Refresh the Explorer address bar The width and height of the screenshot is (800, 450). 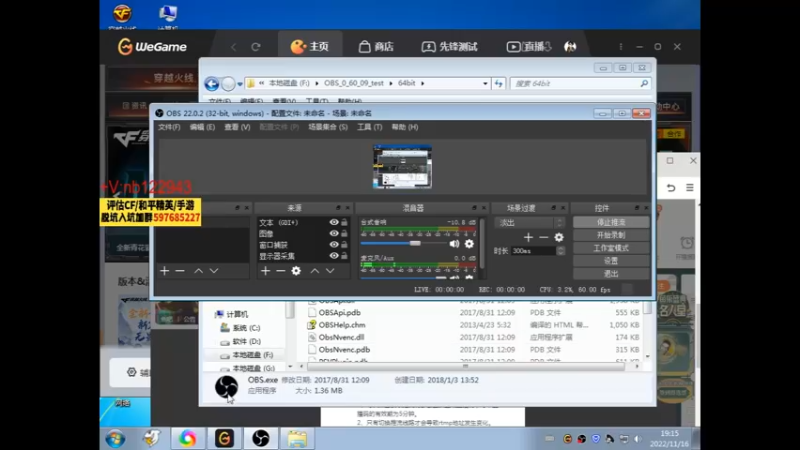tap(498, 83)
